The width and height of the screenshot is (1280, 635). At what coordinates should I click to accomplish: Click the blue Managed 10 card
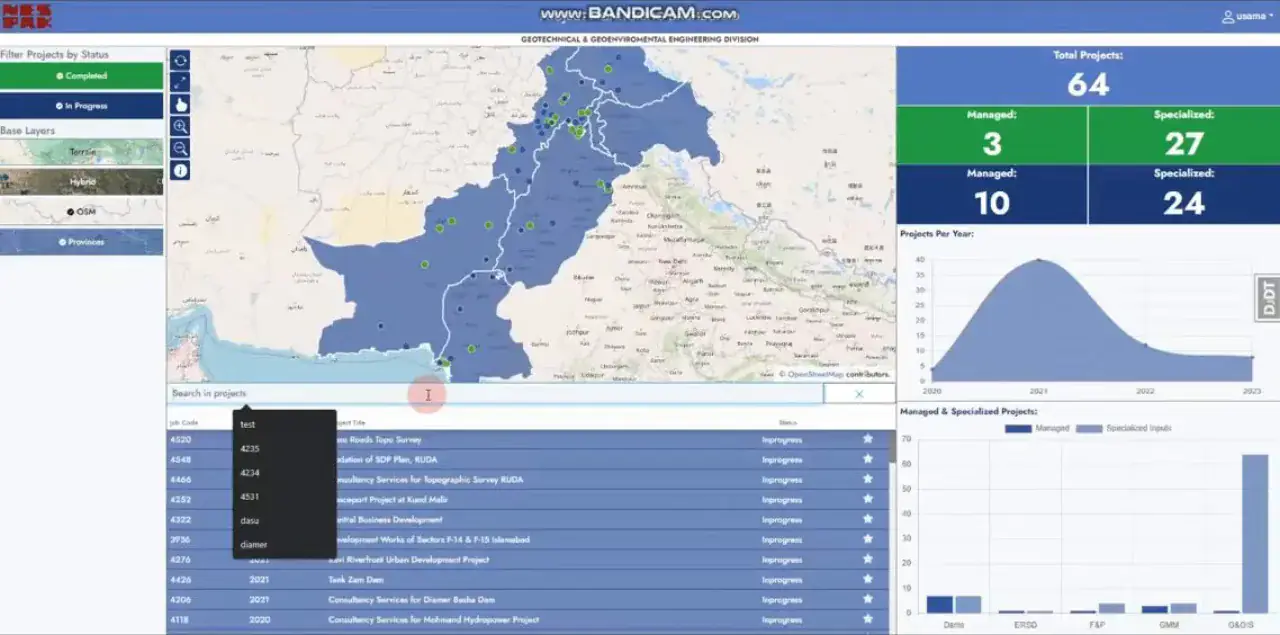(991, 194)
